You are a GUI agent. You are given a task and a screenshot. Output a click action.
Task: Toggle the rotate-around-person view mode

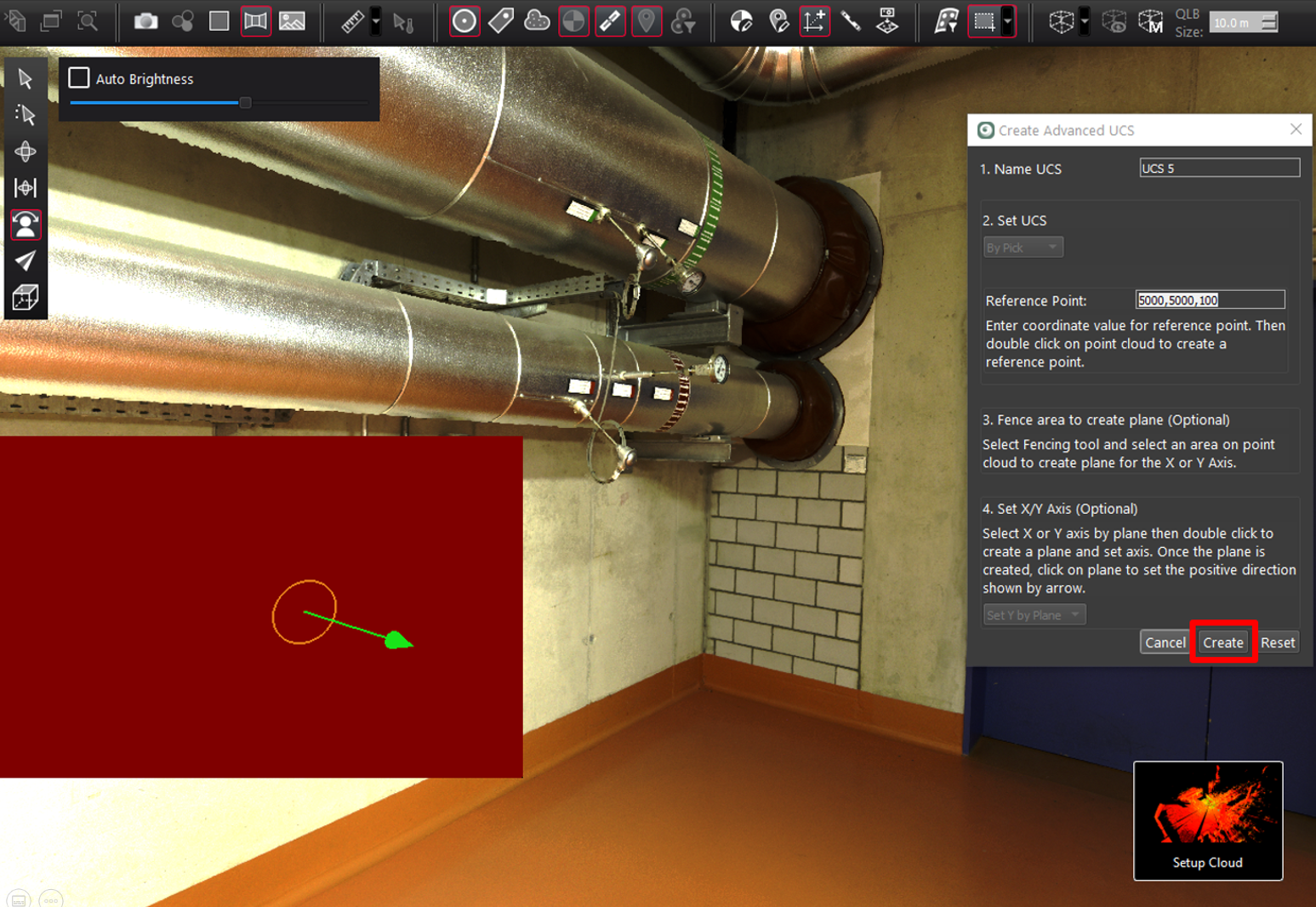point(25,225)
